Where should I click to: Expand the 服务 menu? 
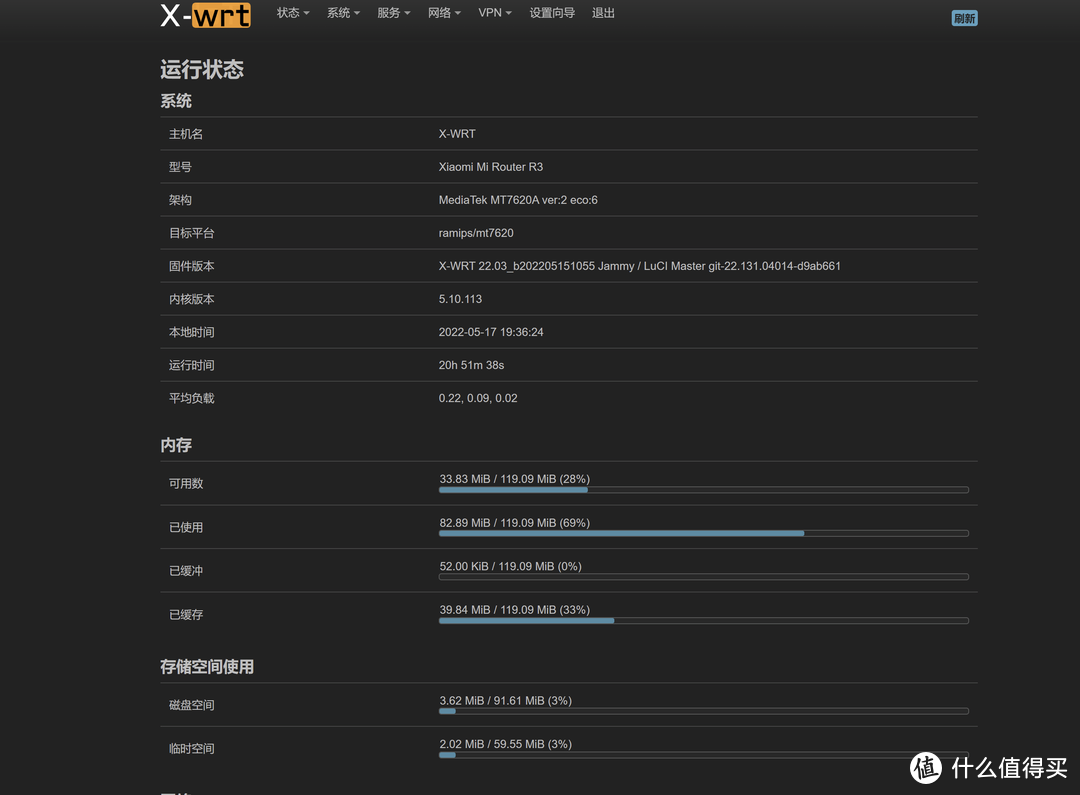coord(393,13)
